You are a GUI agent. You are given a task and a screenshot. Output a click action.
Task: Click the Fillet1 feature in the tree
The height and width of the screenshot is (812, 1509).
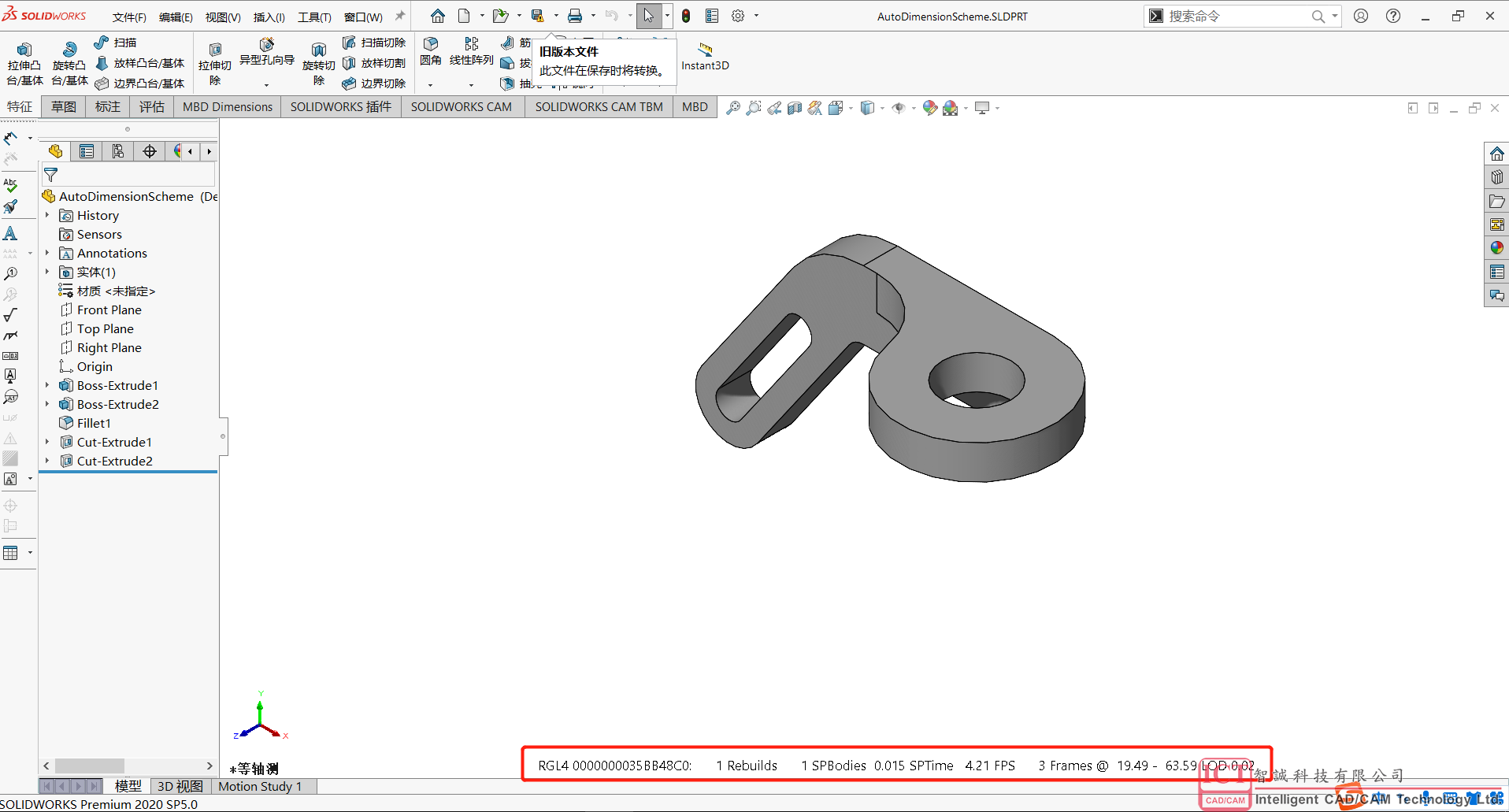coord(94,423)
